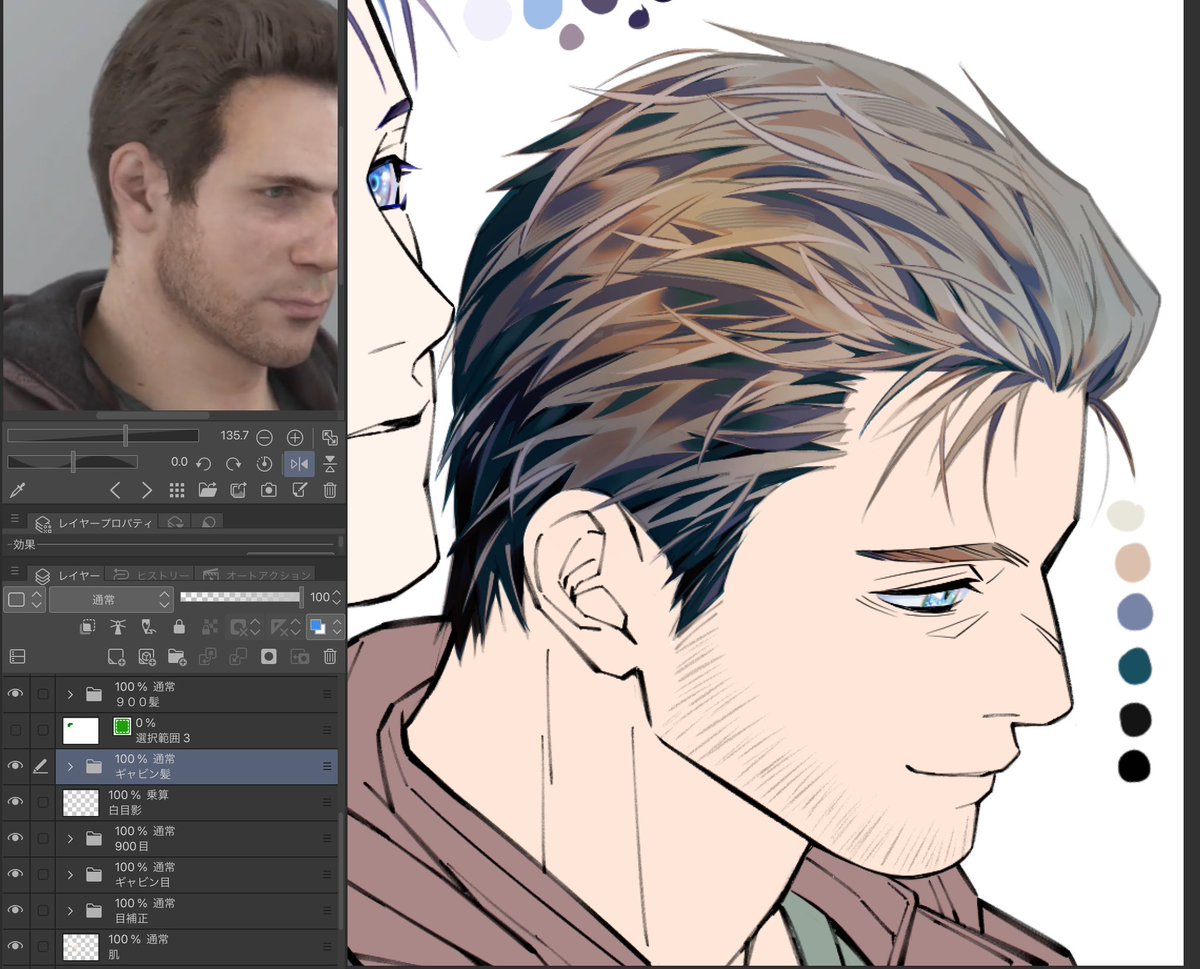Adjust the sub view zoom slider
The height and width of the screenshot is (969, 1200).
tap(103, 436)
